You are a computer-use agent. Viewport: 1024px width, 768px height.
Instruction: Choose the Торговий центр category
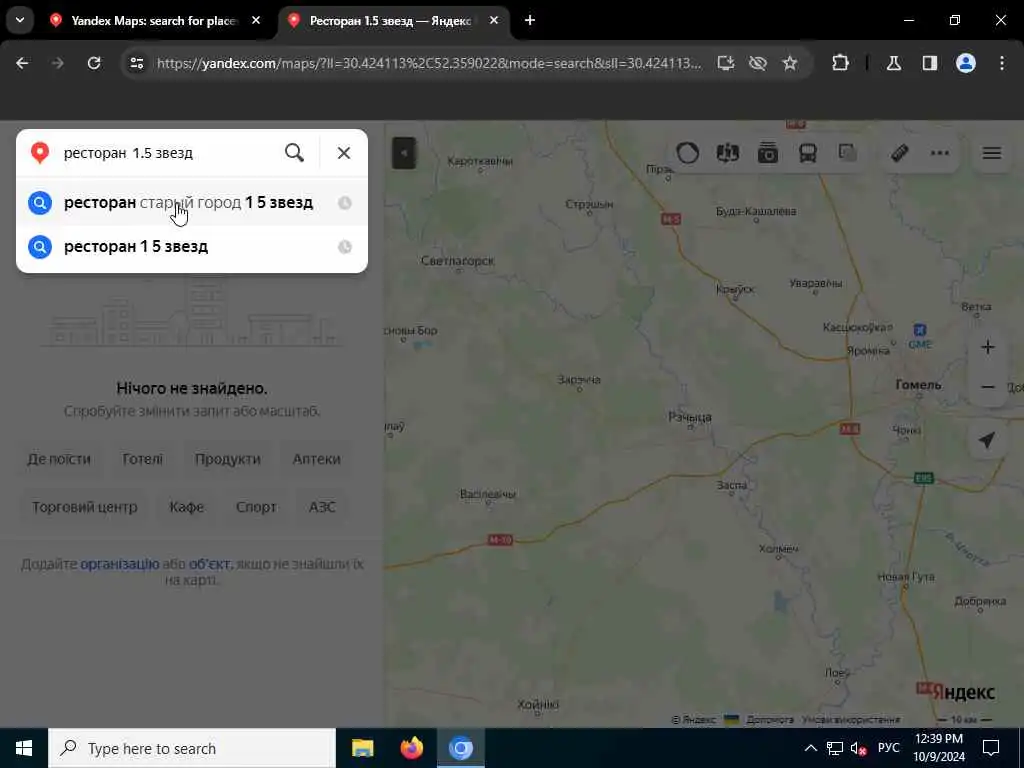(x=85, y=507)
